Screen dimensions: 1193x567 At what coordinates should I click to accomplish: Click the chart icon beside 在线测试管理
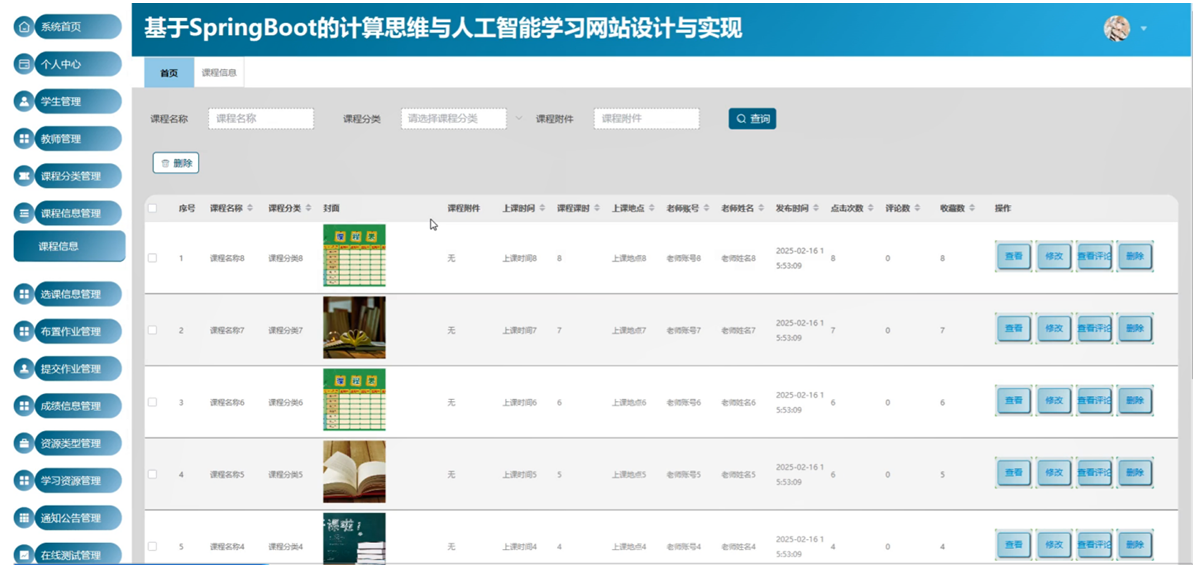[x=24, y=555]
